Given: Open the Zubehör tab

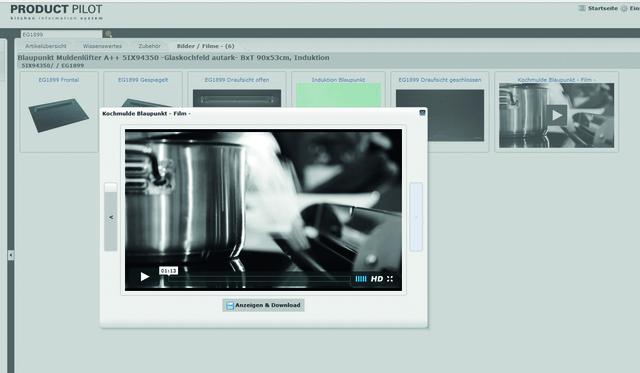Looking at the screenshot, I should [x=149, y=46].
